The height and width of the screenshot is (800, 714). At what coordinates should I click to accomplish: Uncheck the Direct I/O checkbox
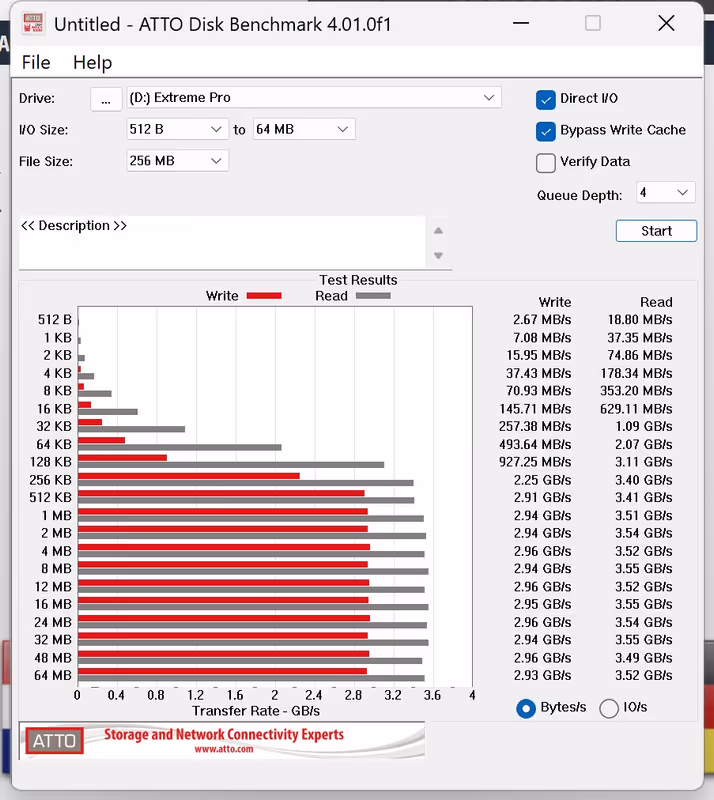pyautogui.click(x=546, y=99)
